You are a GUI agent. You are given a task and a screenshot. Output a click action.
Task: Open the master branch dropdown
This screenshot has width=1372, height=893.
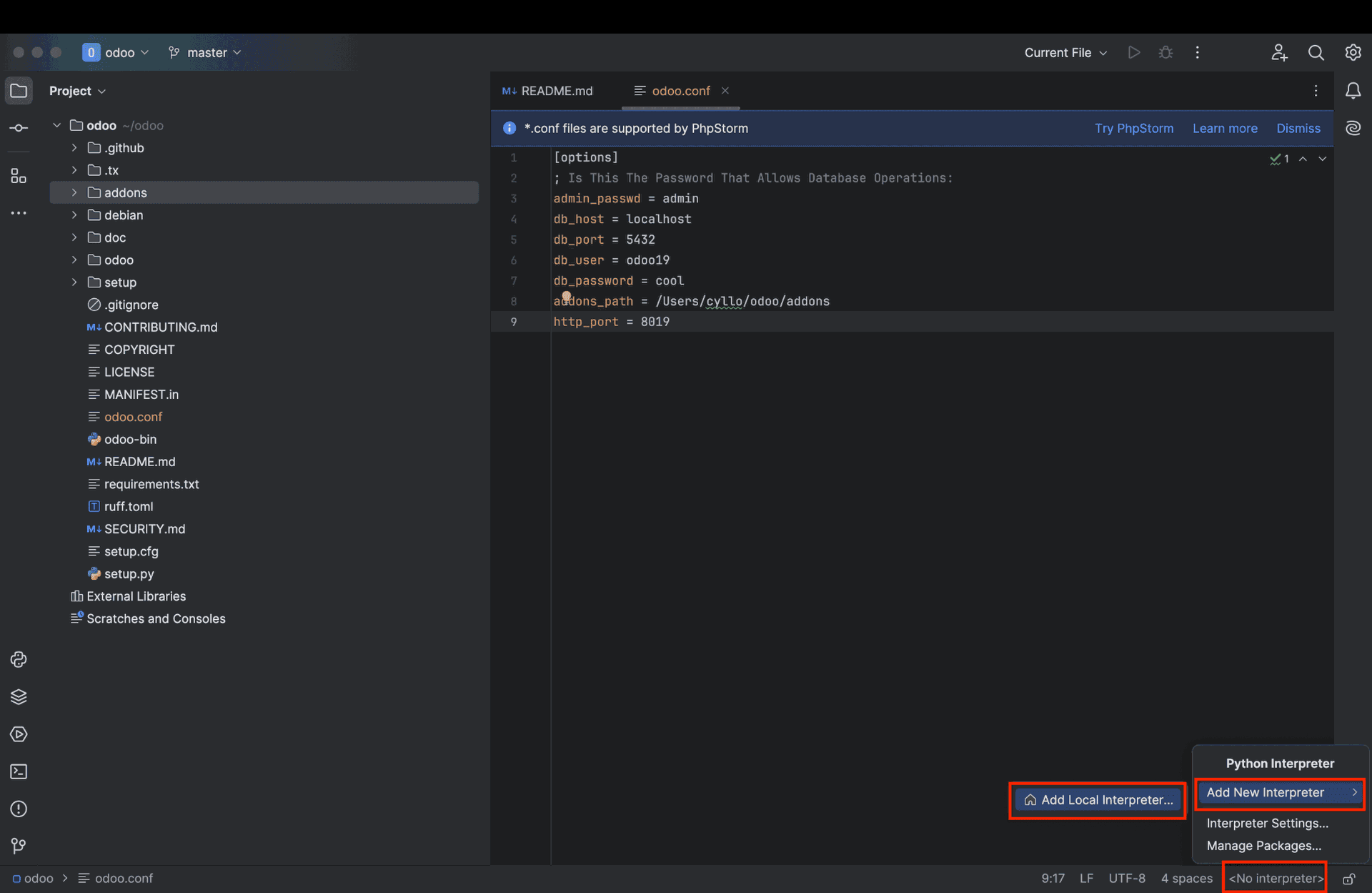pos(206,53)
